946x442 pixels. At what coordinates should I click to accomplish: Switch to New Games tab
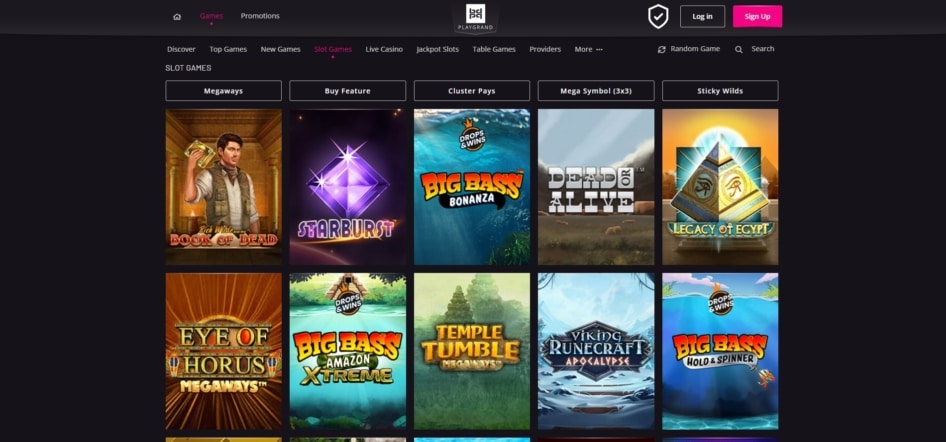[281, 49]
